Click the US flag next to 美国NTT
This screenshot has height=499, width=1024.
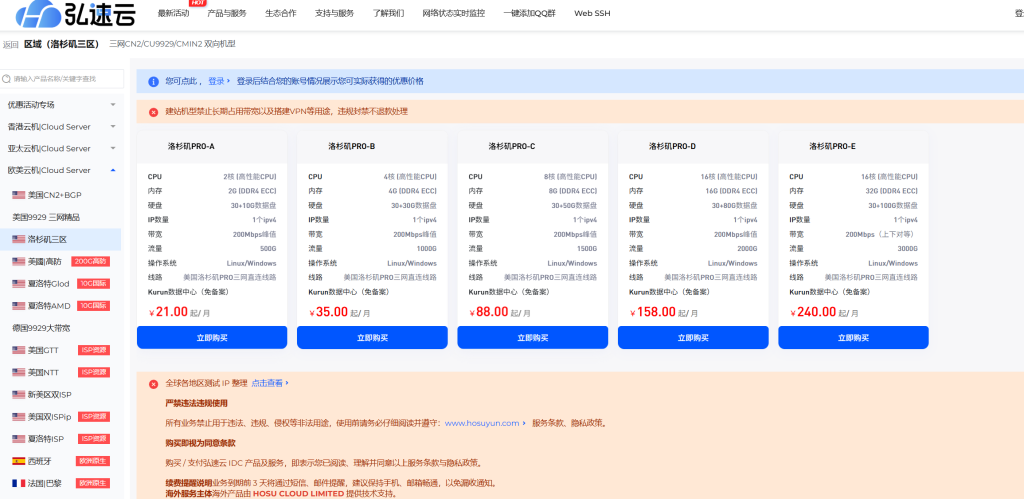pos(18,372)
